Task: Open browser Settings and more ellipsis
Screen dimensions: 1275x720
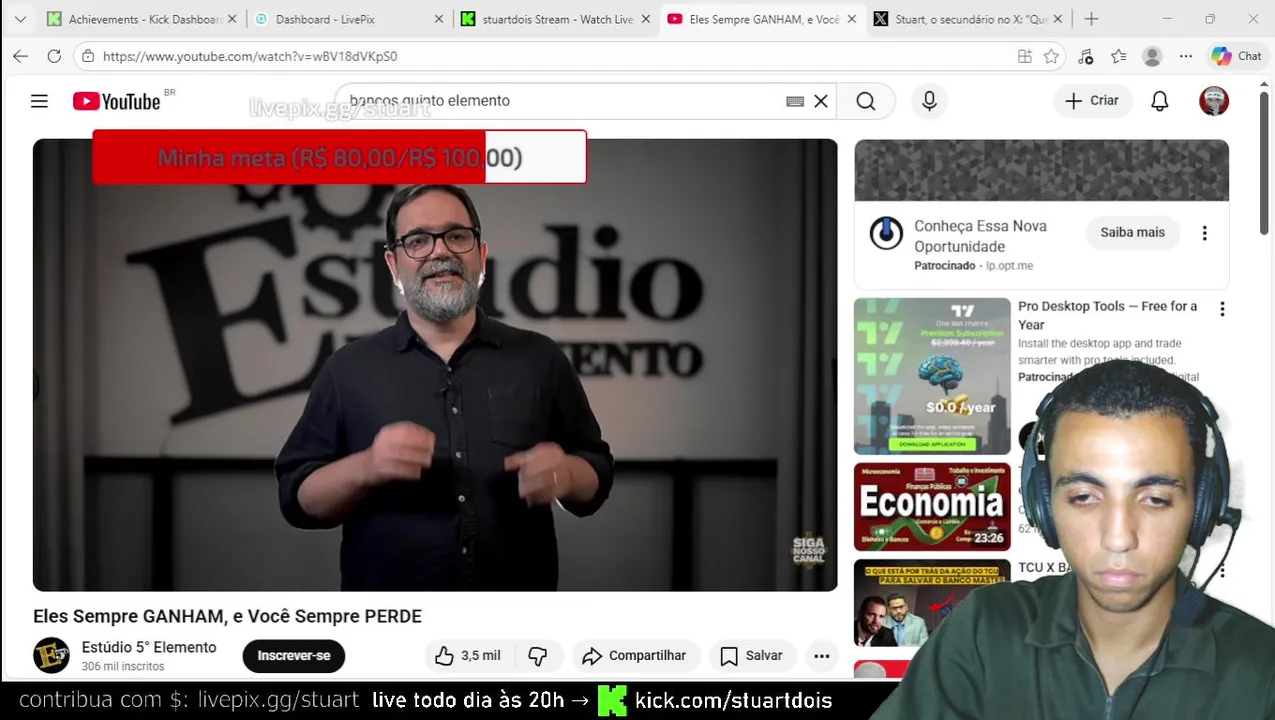Action: [1186, 57]
